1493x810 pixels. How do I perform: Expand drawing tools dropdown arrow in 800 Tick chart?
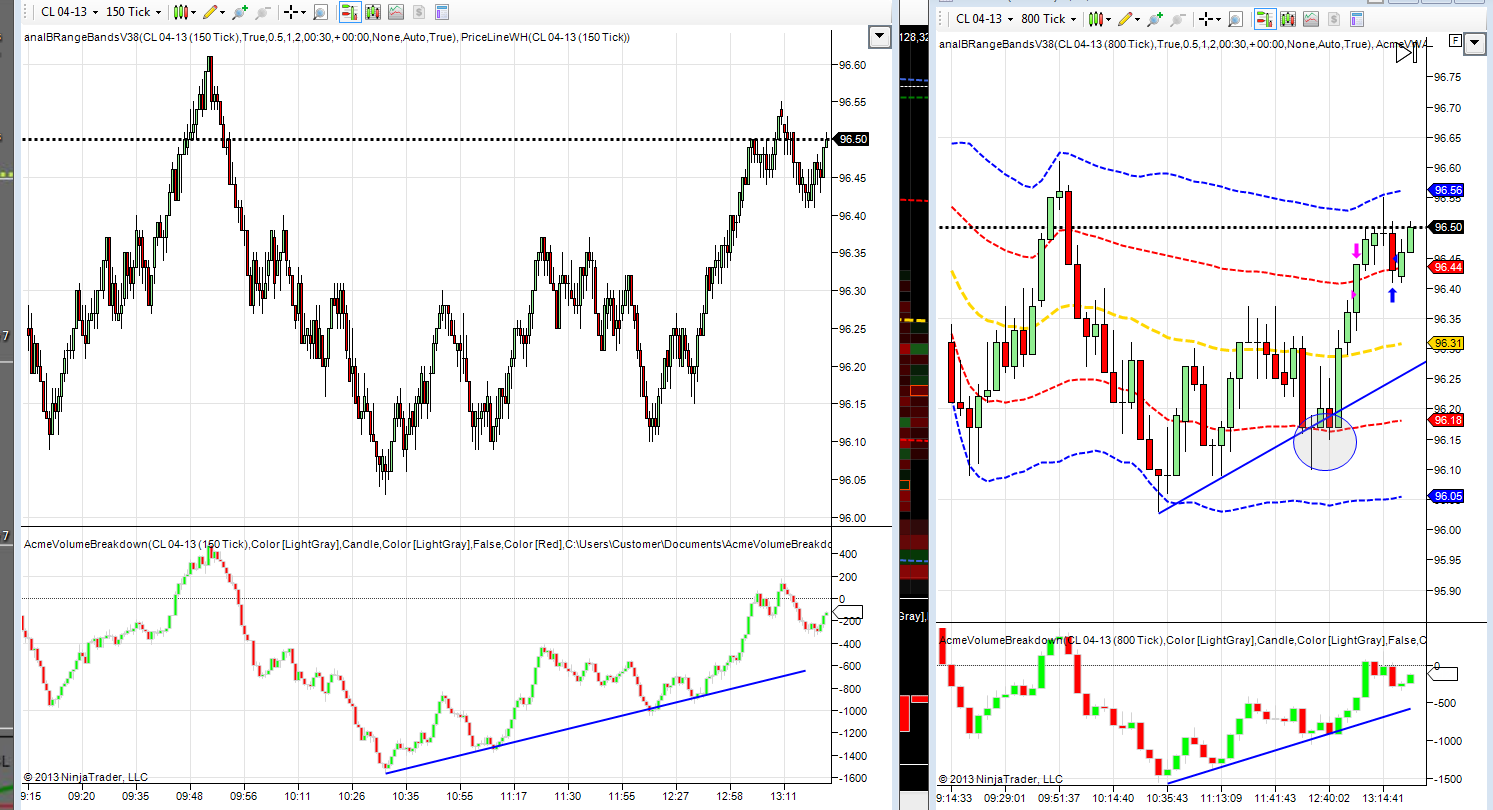pos(1137,18)
